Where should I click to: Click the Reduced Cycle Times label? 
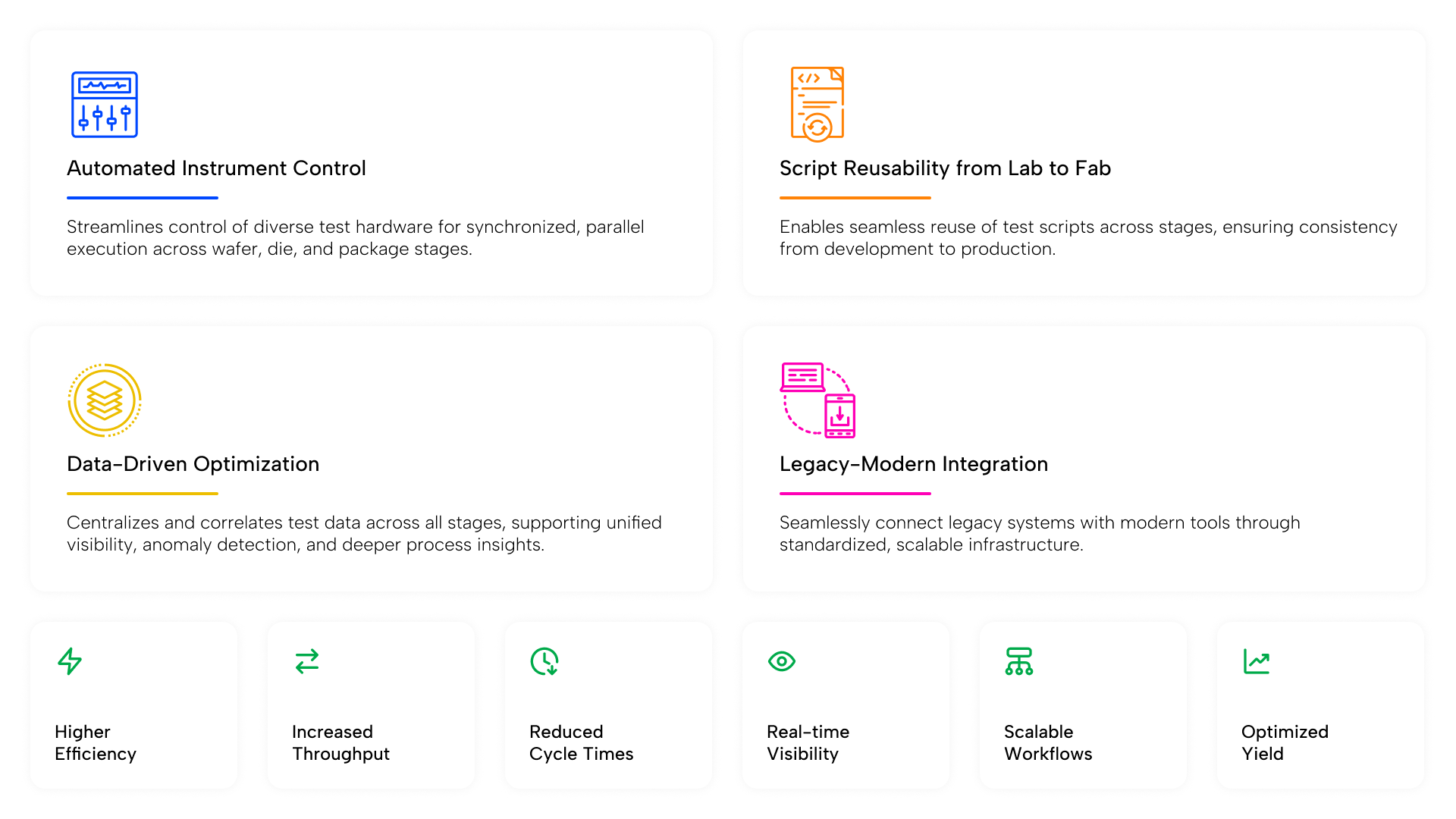coord(581,743)
